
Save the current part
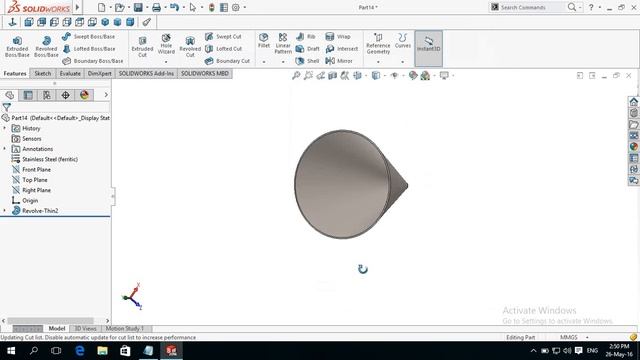click(x=138, y=7)
